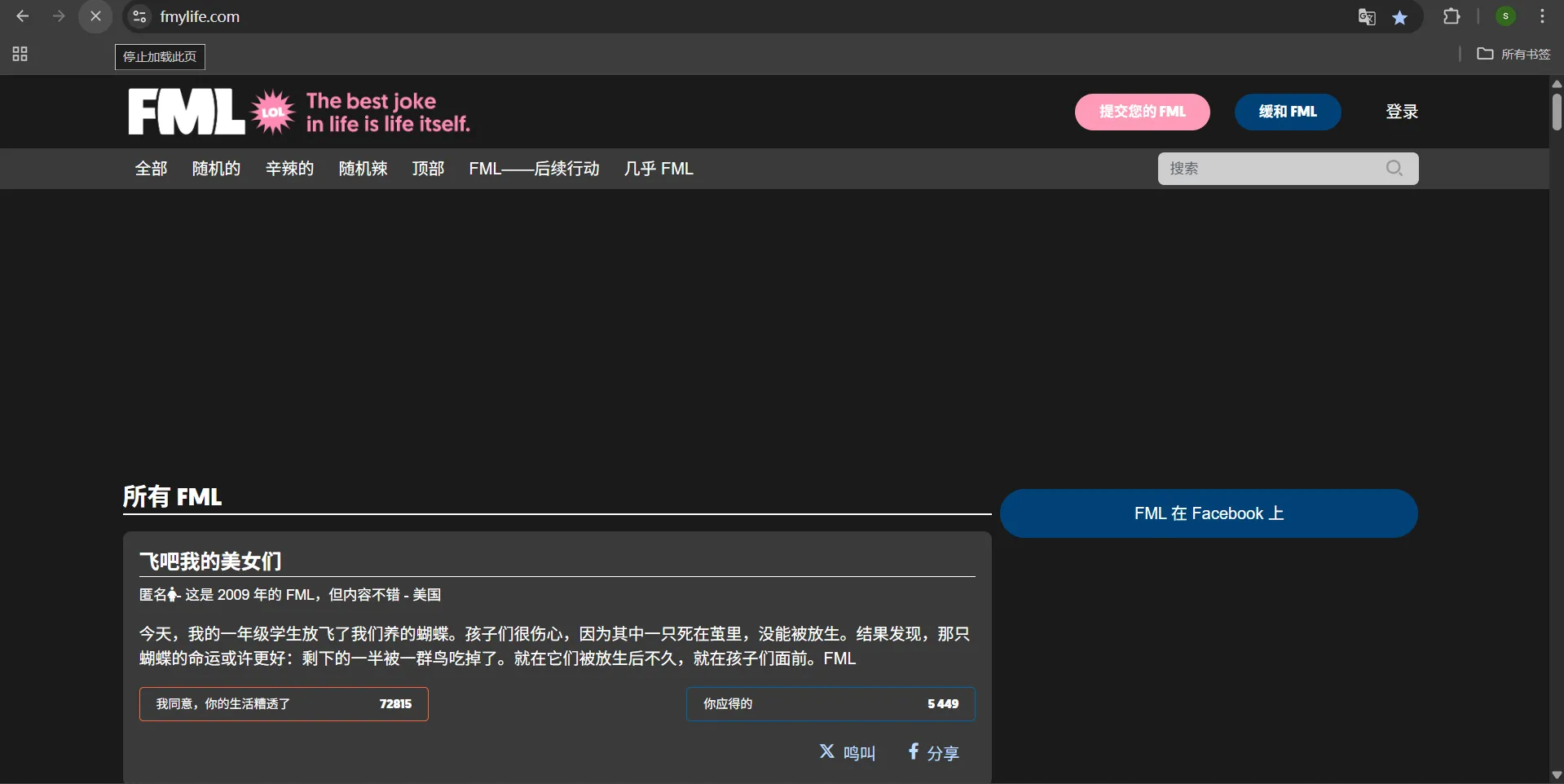Select the 随机的 navigation item
This screenshot has width=1564, height=784.
pos(216,169)
